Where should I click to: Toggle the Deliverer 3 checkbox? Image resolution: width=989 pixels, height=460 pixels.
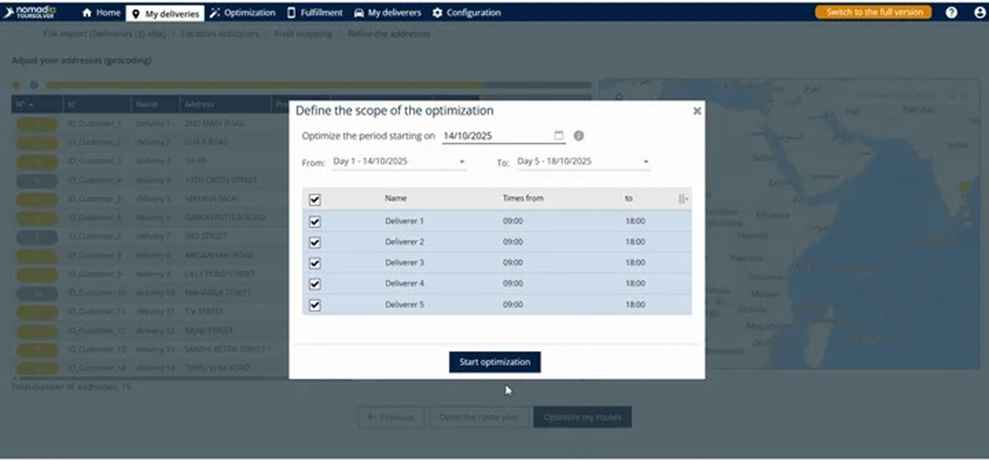coord(315,263)
